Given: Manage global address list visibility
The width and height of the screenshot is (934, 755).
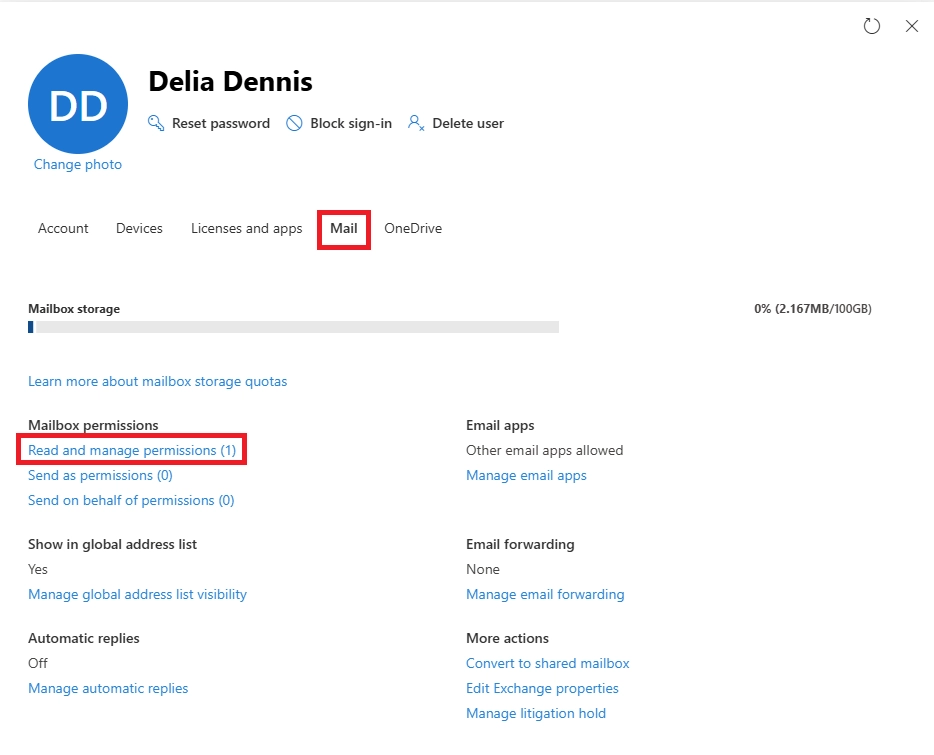Looking at the screenshot, I should (x=137, y=594).
